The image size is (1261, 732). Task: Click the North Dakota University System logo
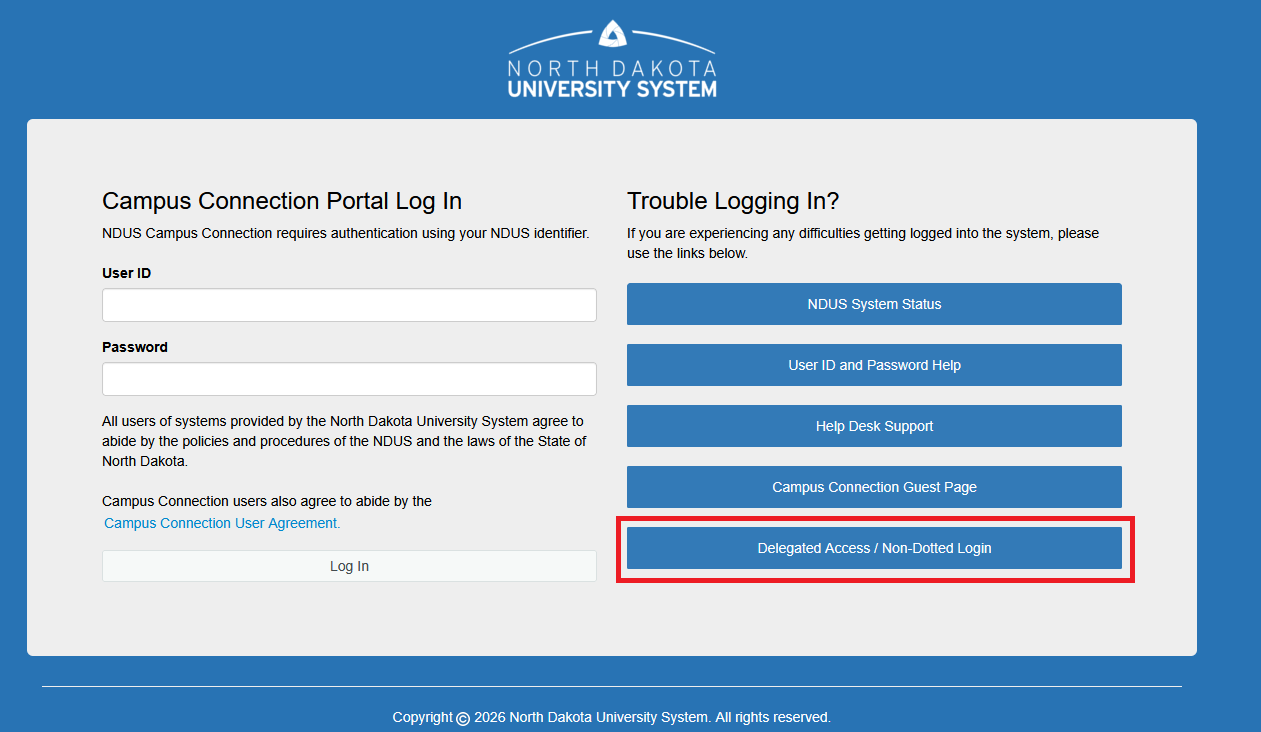coord(612,60)
